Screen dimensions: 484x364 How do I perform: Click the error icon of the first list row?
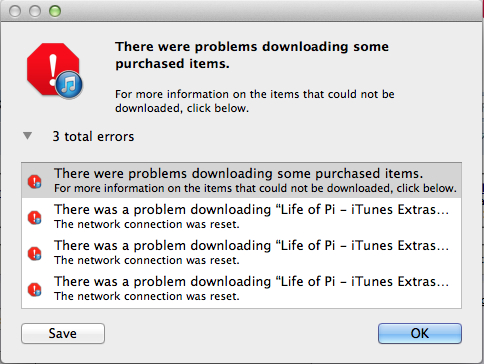[35, 181]
